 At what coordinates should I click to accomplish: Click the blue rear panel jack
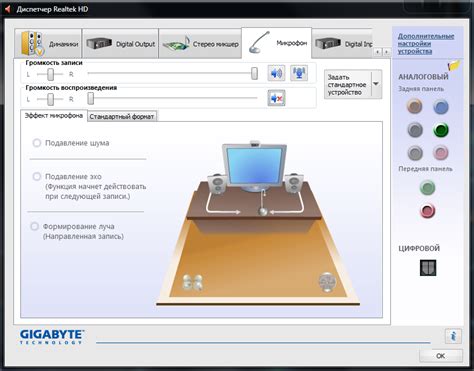click(441, 107)
